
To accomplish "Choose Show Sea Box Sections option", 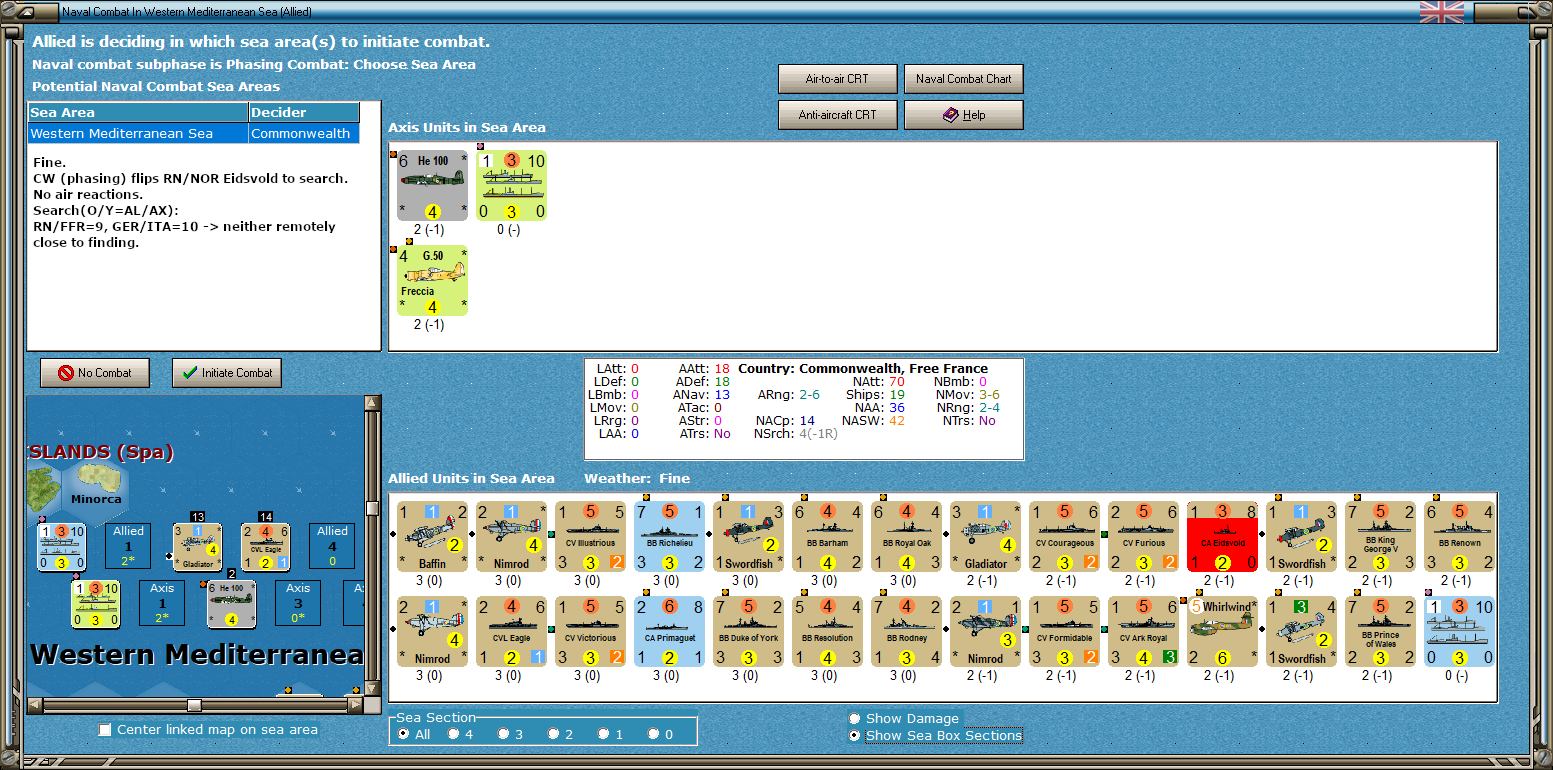I will [x=935, y=736].
